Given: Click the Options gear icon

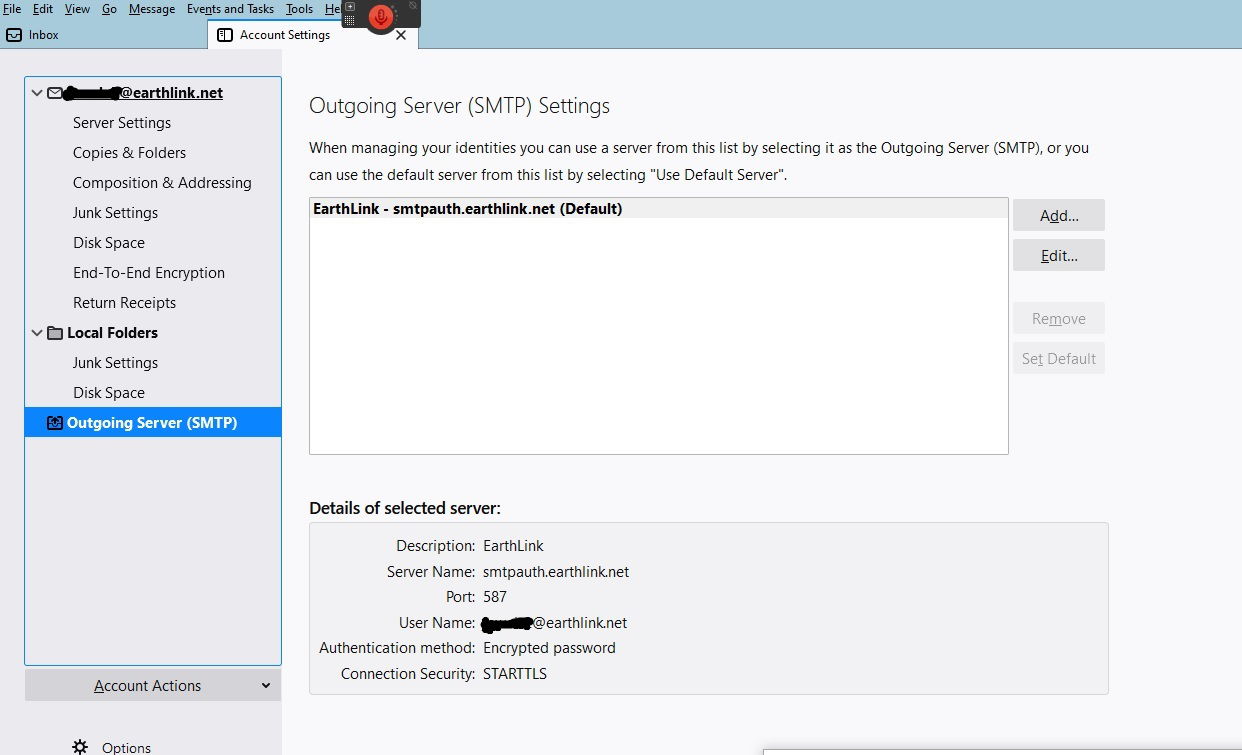Looking at the screenshot, I should (x=80, y=747).
